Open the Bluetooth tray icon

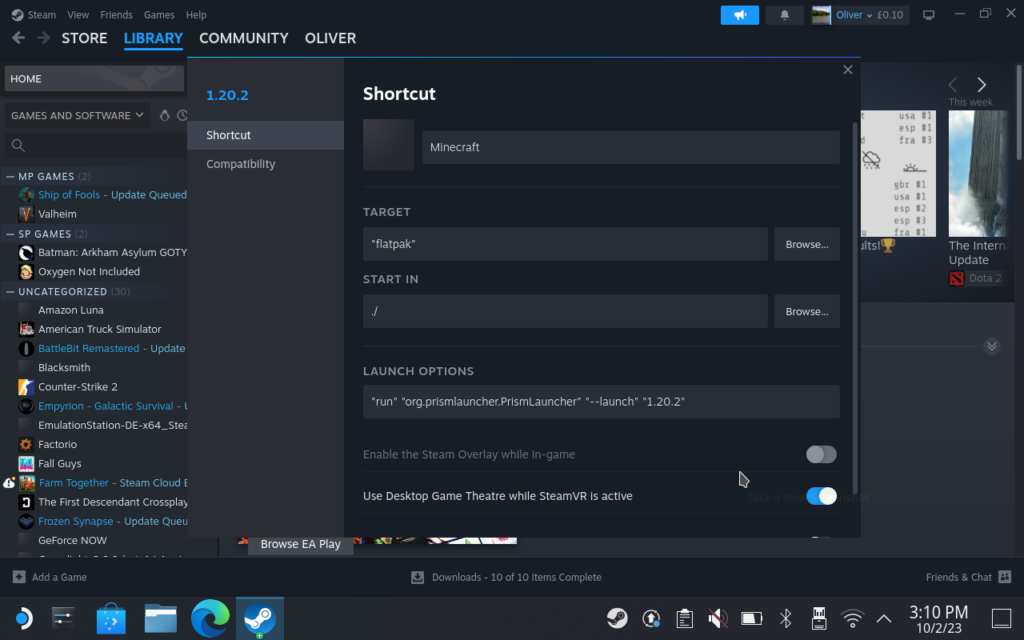786,618
